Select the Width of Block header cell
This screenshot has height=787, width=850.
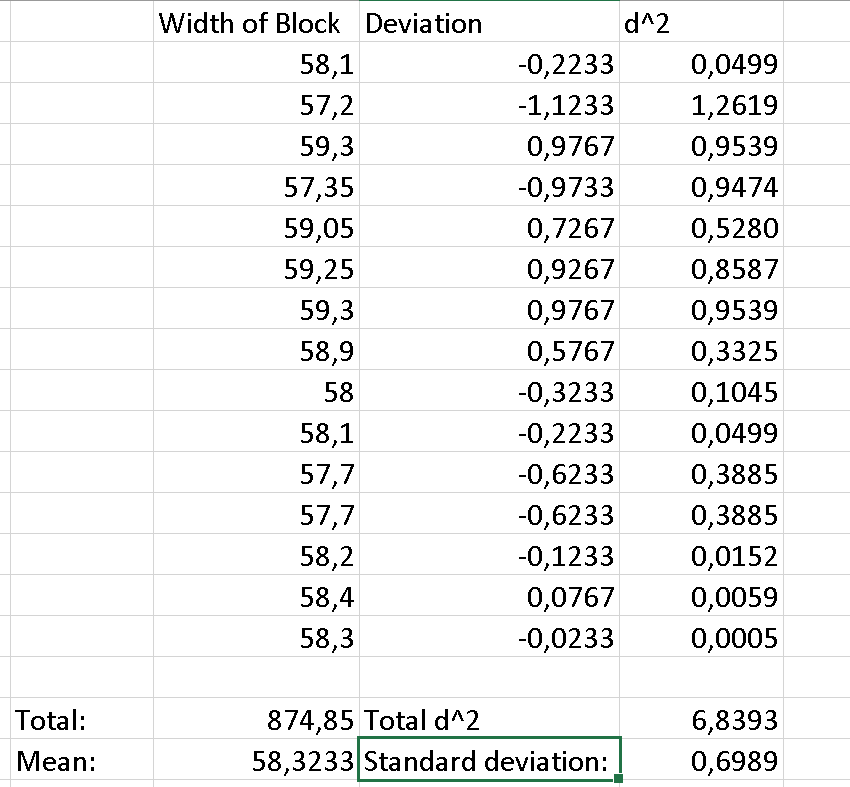[x=256, y=22]
